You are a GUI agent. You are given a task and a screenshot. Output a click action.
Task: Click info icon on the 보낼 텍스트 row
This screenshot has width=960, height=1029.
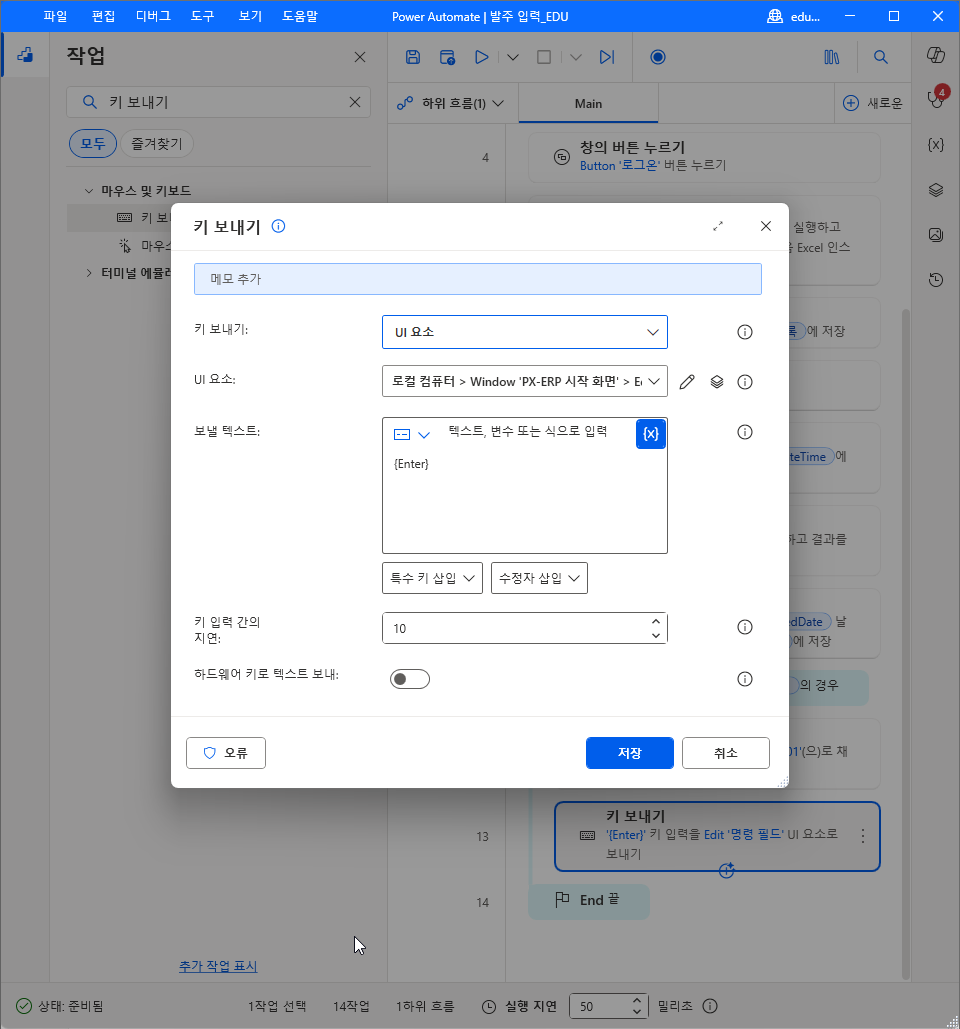pos(745,432)
